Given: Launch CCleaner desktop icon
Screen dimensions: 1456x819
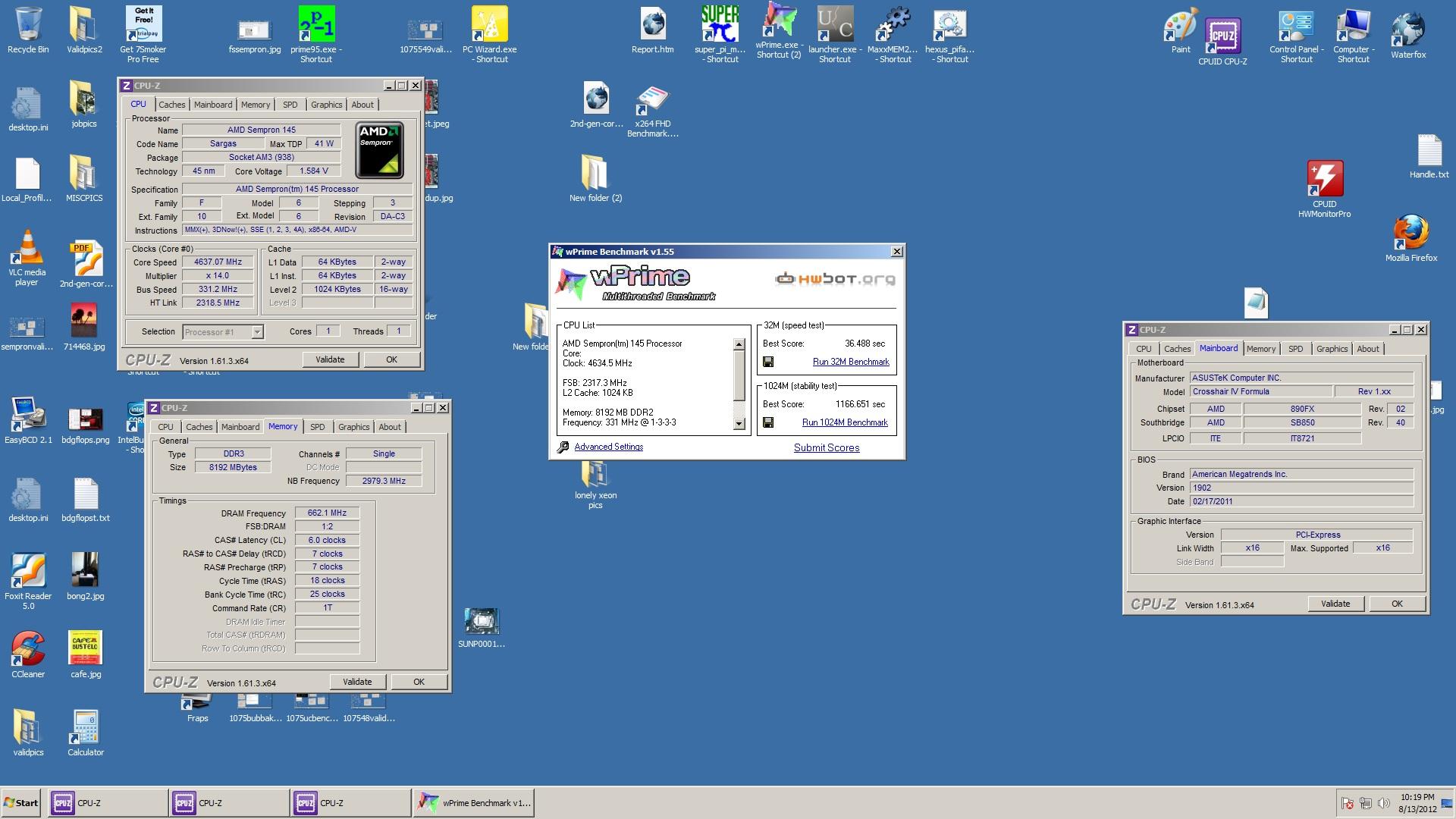Looking at the screenshot, I should pos(28,654).
